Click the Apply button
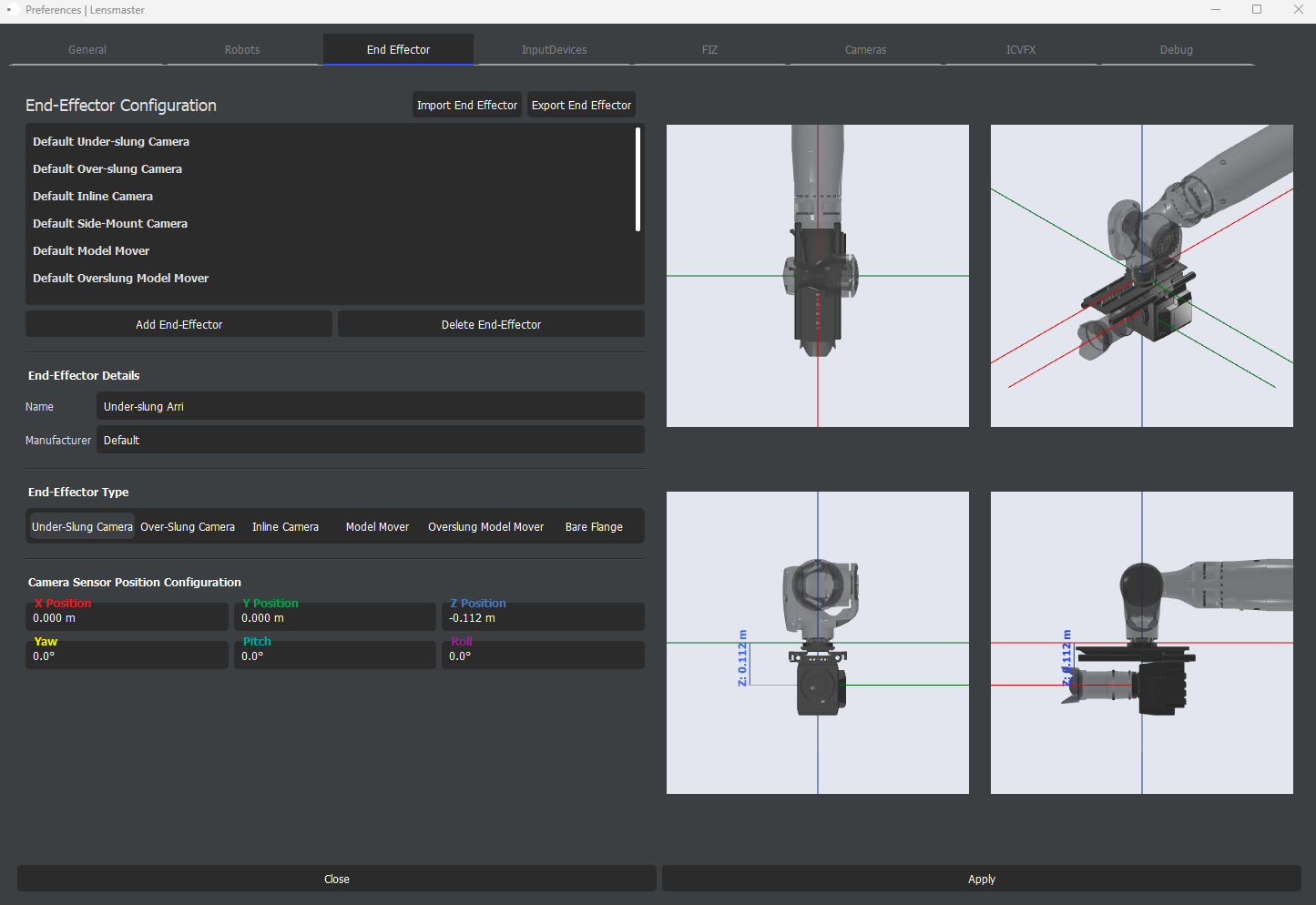The image size is (1316, 905). (982, 879)
